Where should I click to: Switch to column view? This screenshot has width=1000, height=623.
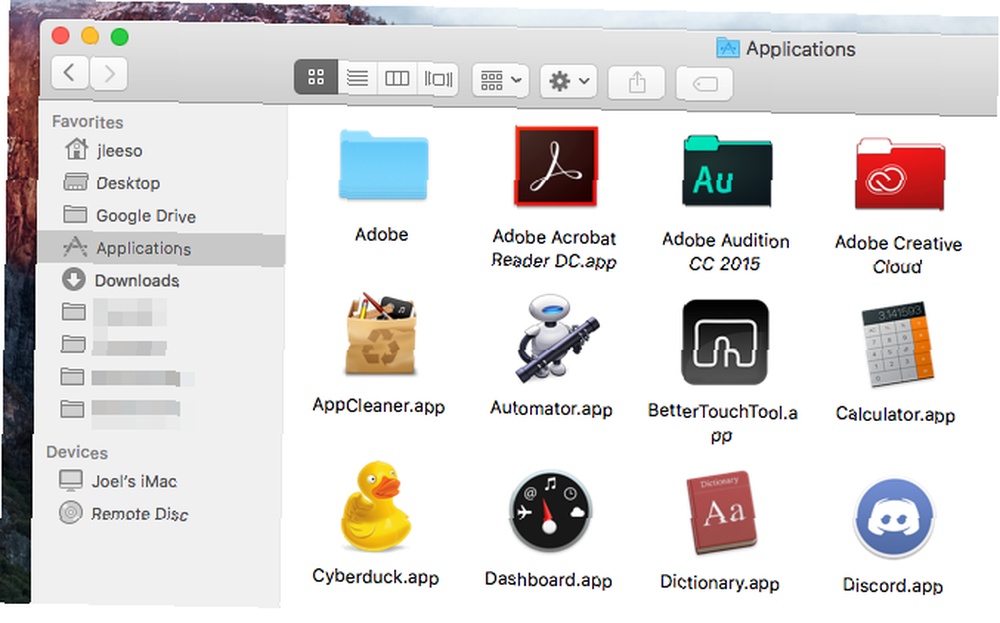tap(397, 78)
